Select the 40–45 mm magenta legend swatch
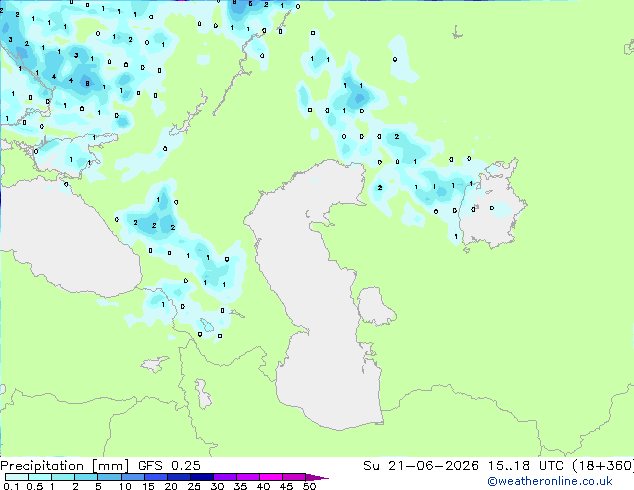The width and height of the screenshot is (634, 490). (271, 477)
